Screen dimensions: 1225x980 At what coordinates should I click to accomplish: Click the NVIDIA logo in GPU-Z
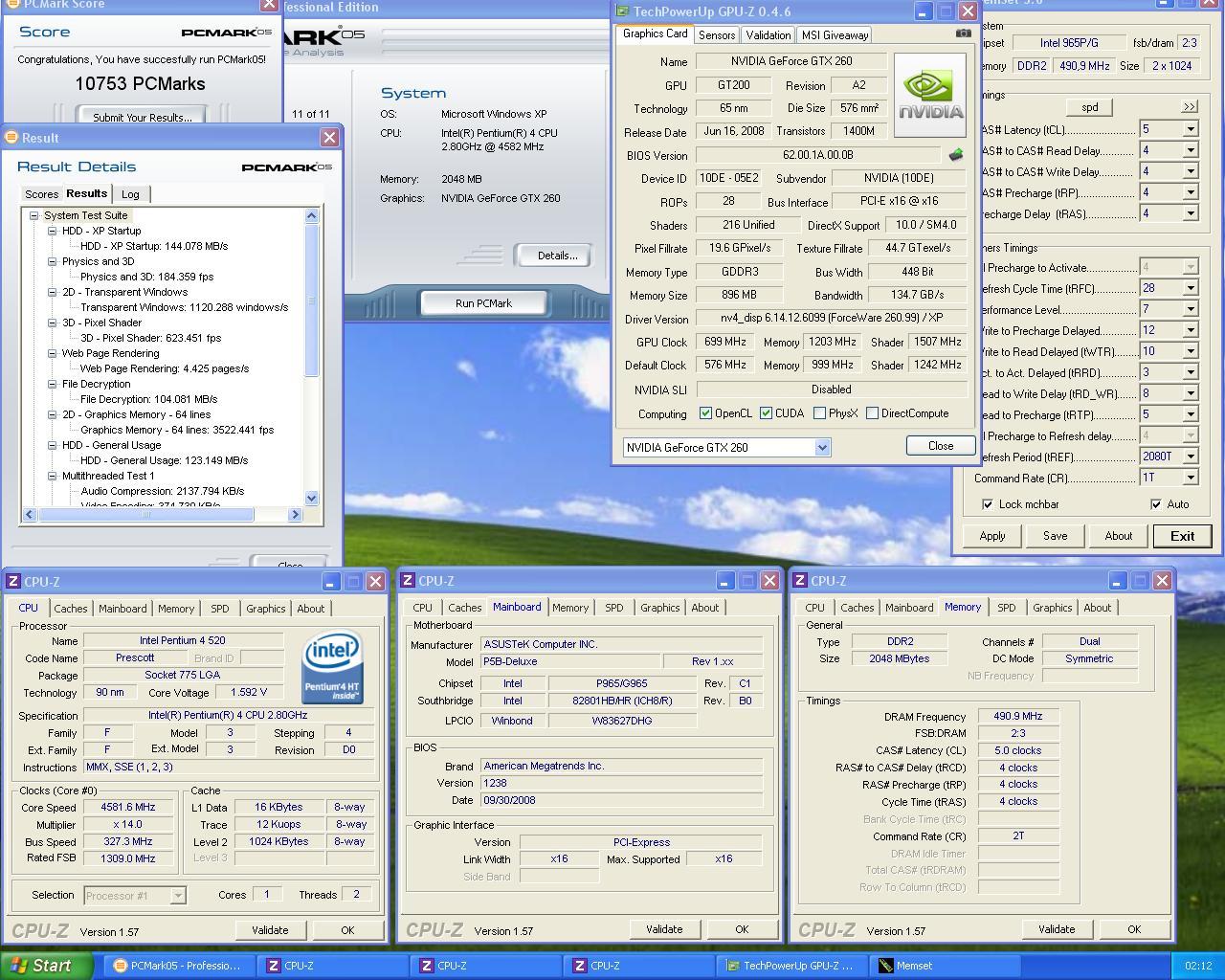(929, 94)
